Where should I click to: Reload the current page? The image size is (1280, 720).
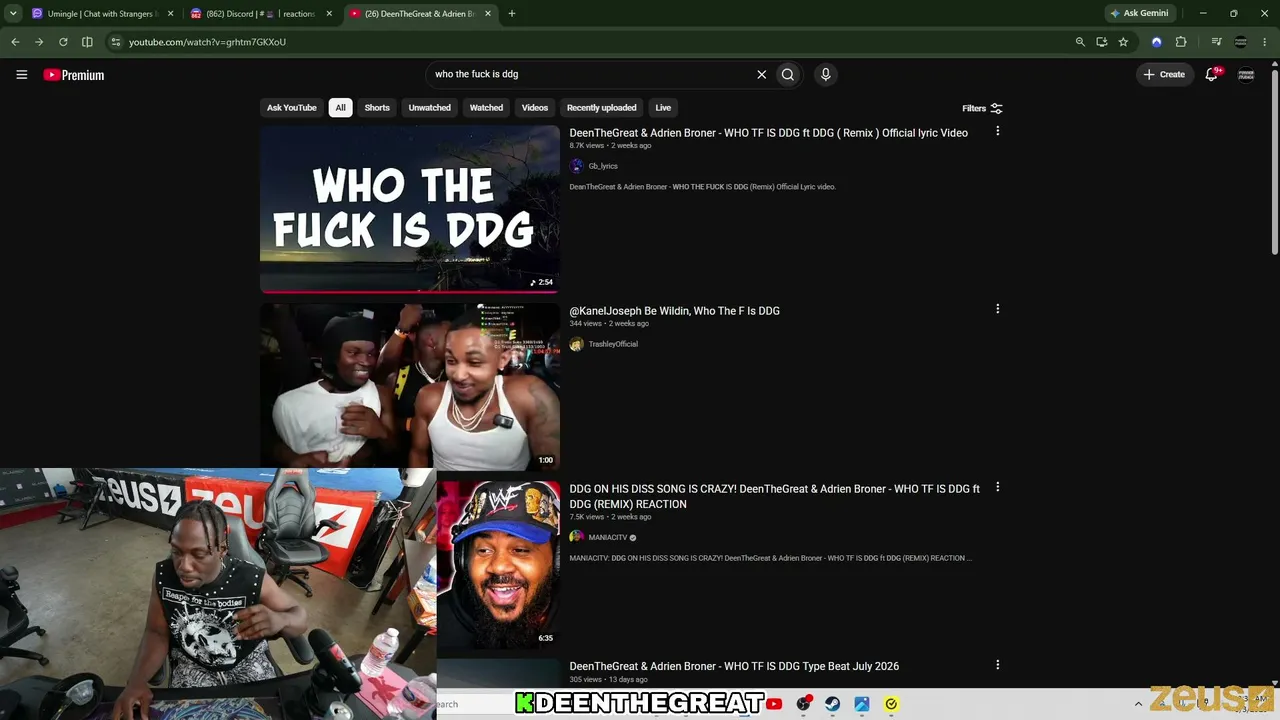pos(63,42)
